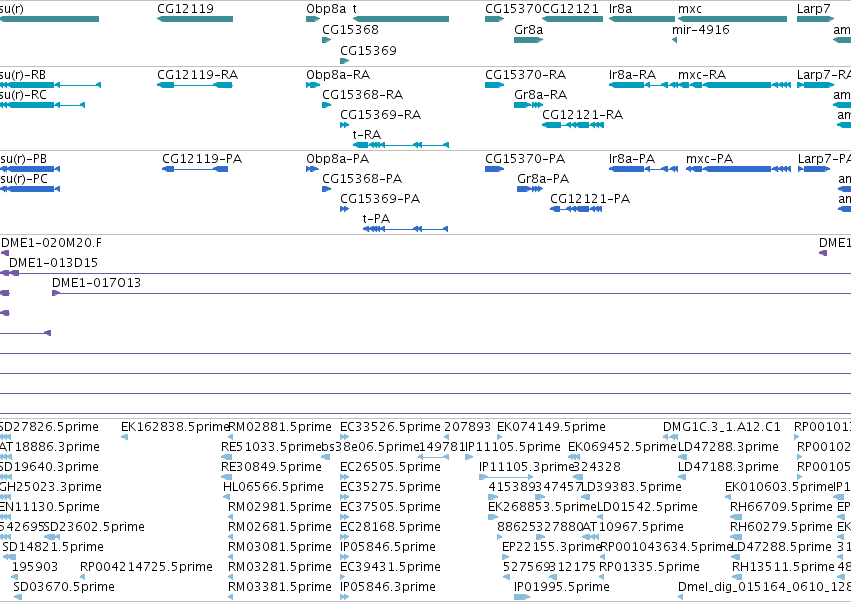Select the Gr8a-PA protein
The height and width of the screenshot is (602, 851).
(x=530, y=189)
